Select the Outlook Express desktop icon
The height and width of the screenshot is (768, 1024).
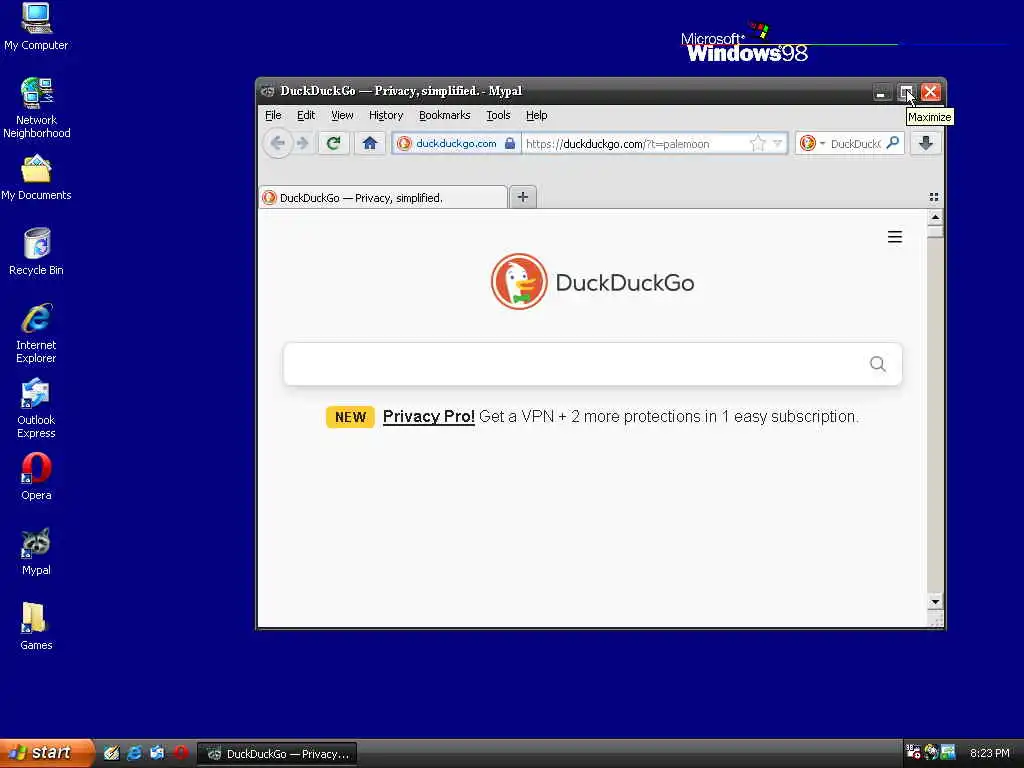tap(36, 408)
